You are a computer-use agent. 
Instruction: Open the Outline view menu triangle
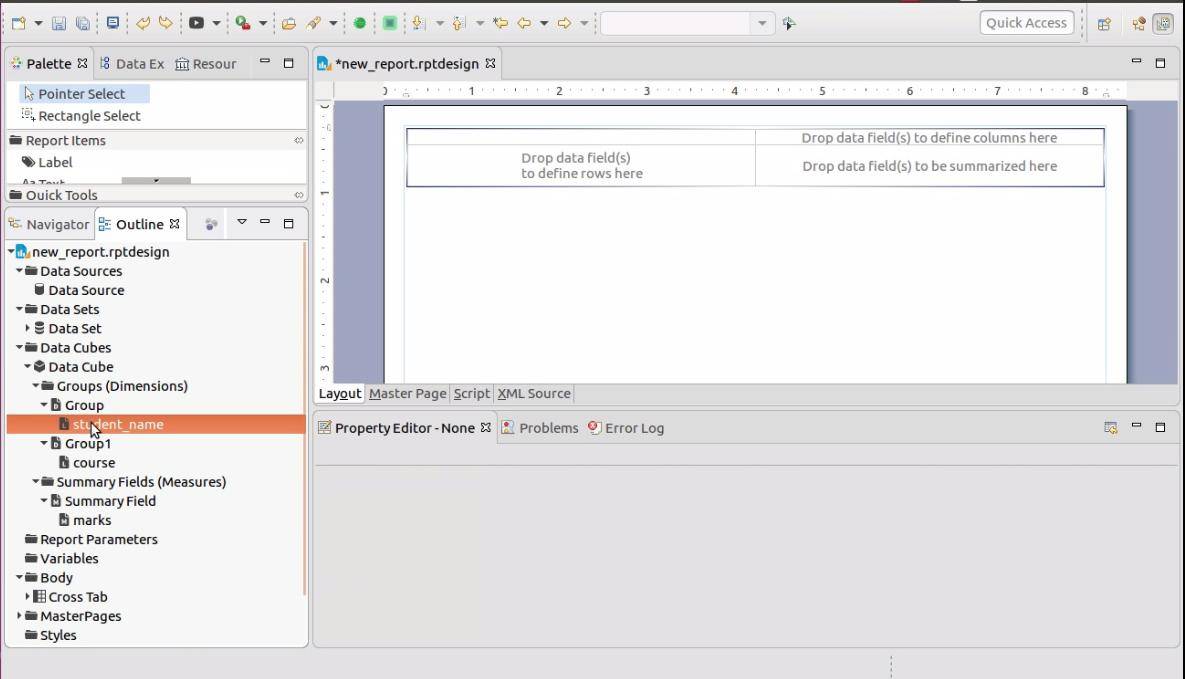point(242,223)
